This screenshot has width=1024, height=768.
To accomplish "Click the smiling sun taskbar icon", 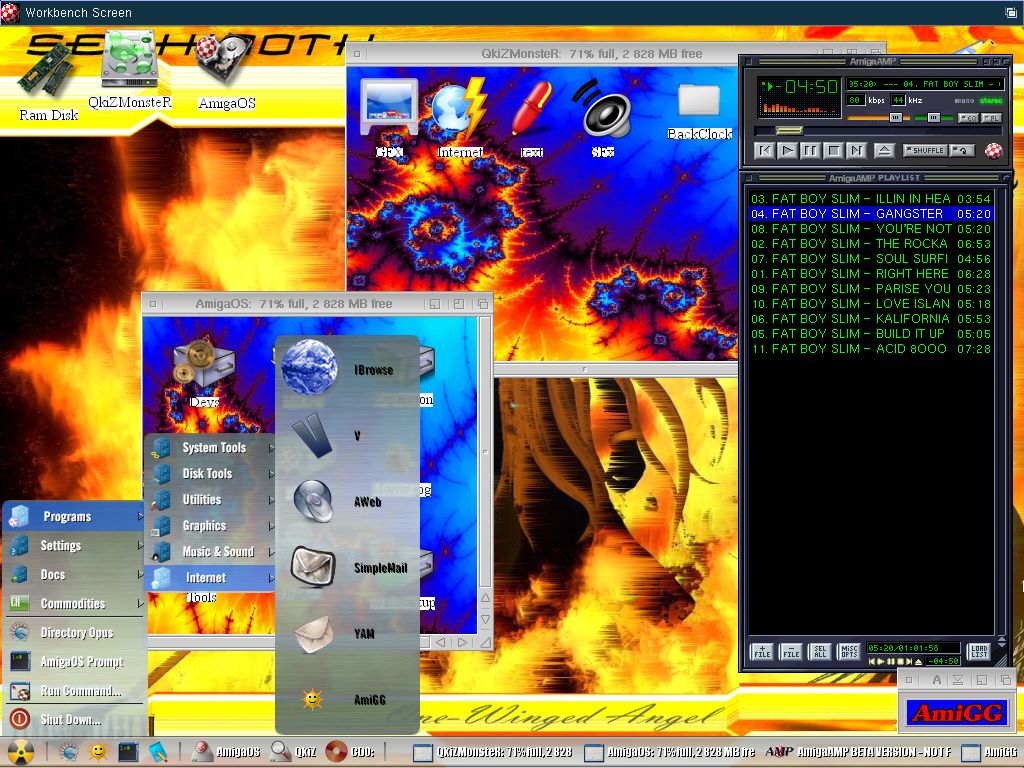I will tap(98, 752).
